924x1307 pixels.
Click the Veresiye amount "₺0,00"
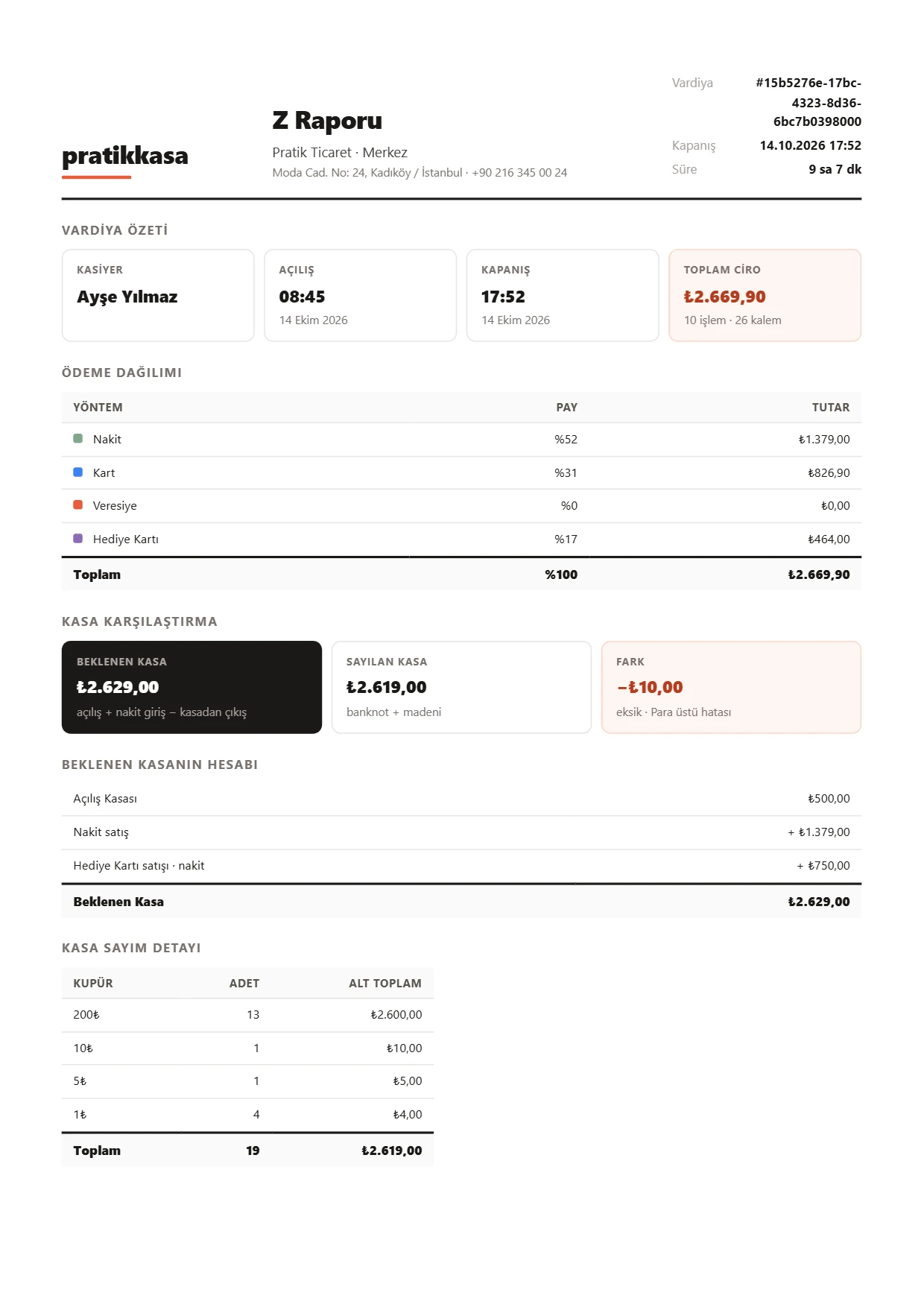[835, 506]
